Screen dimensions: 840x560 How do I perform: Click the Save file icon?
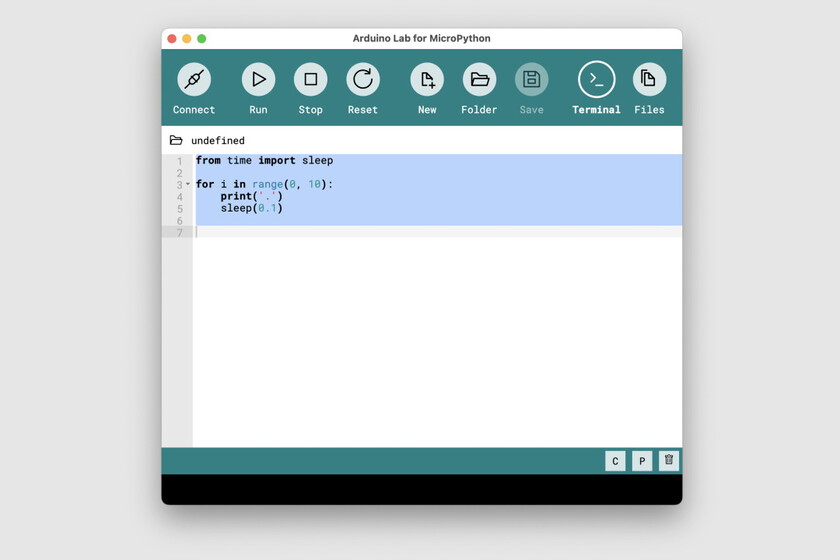[x=531, y=79]
